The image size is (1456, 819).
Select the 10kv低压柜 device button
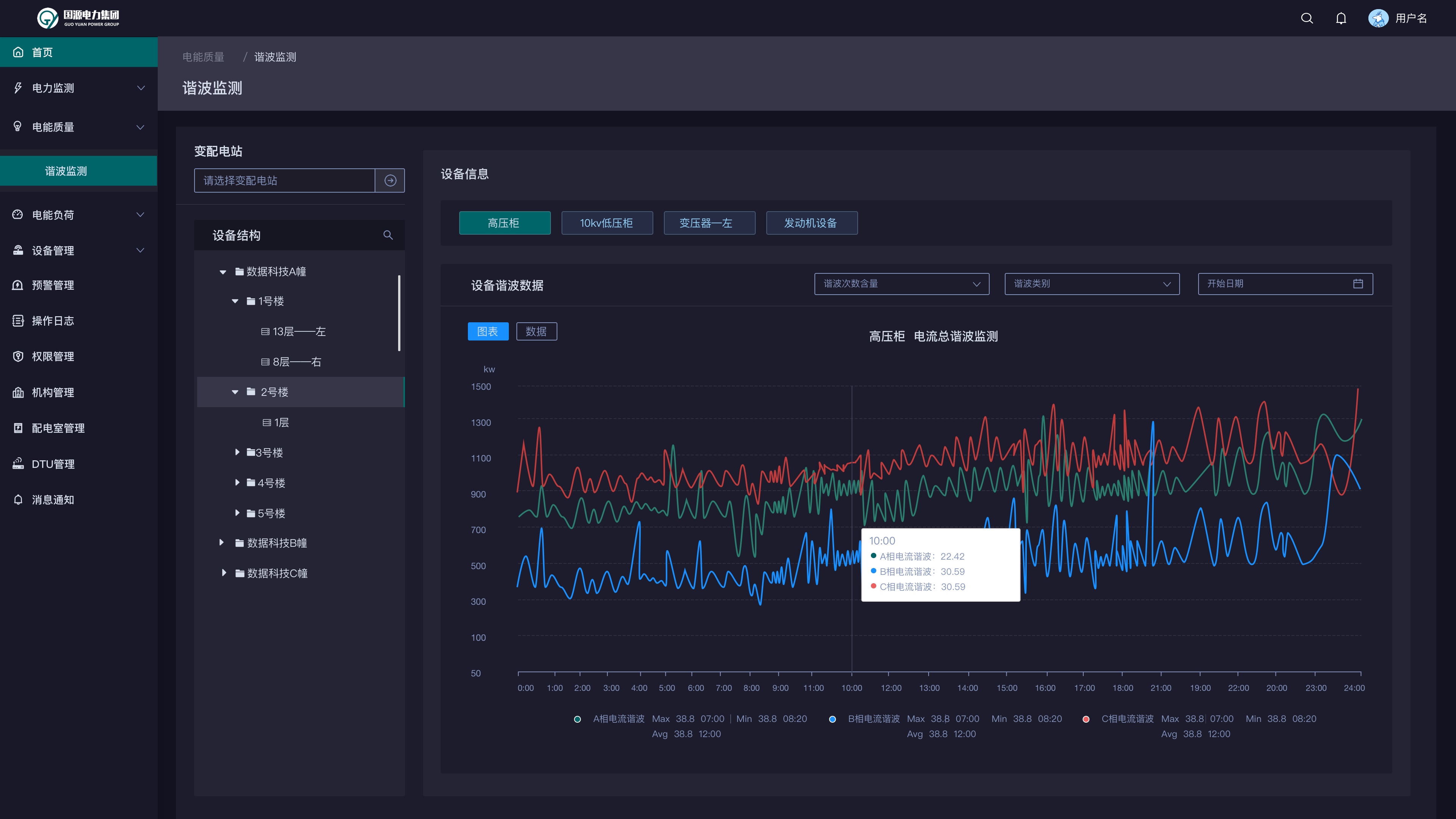click(607, 223)
